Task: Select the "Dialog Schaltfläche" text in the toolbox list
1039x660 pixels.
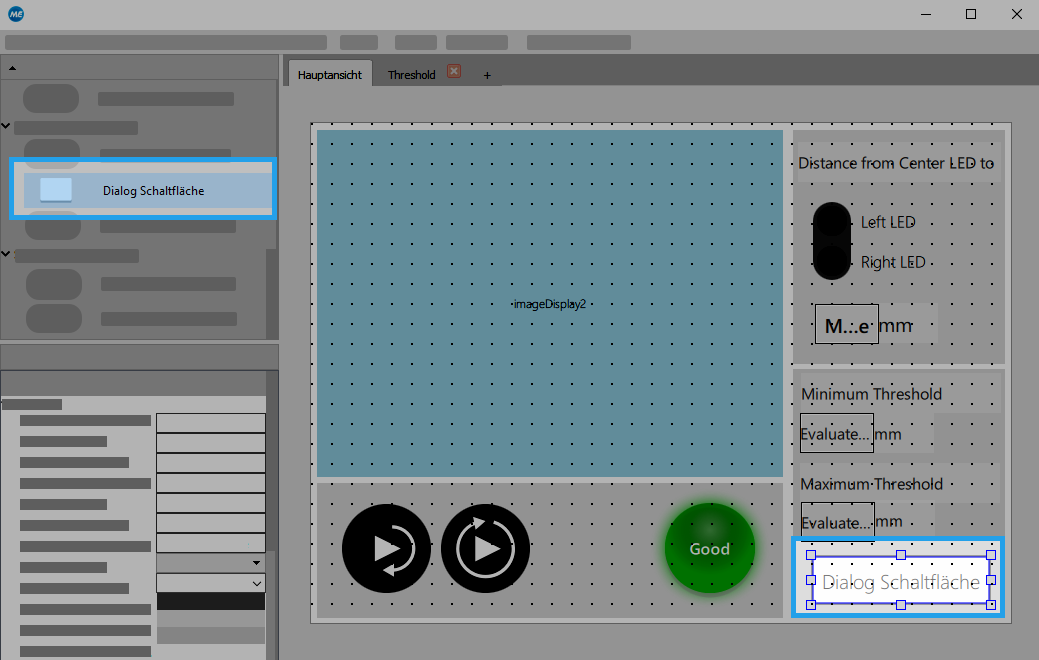Action: click(x=153, y=191)
